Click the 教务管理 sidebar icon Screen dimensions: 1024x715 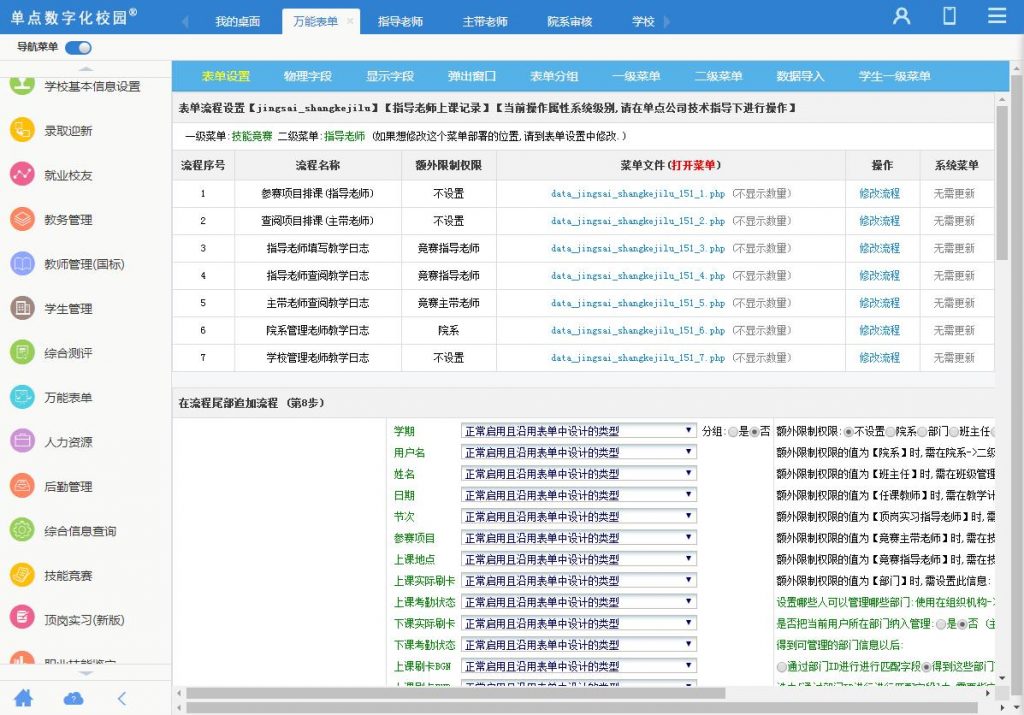point(22,219)
